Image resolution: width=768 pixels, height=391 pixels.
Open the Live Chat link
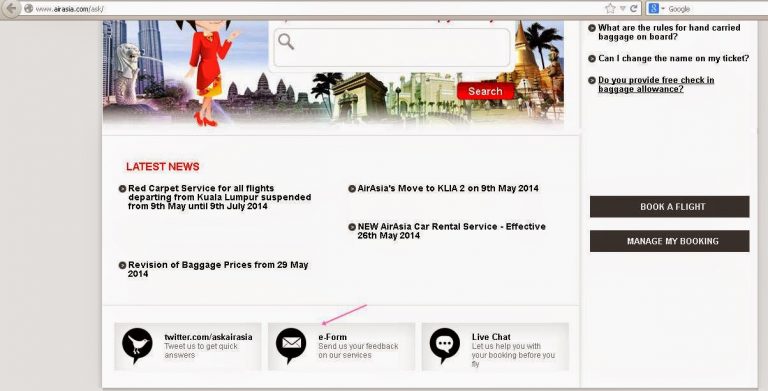click(x=491, y=337)
